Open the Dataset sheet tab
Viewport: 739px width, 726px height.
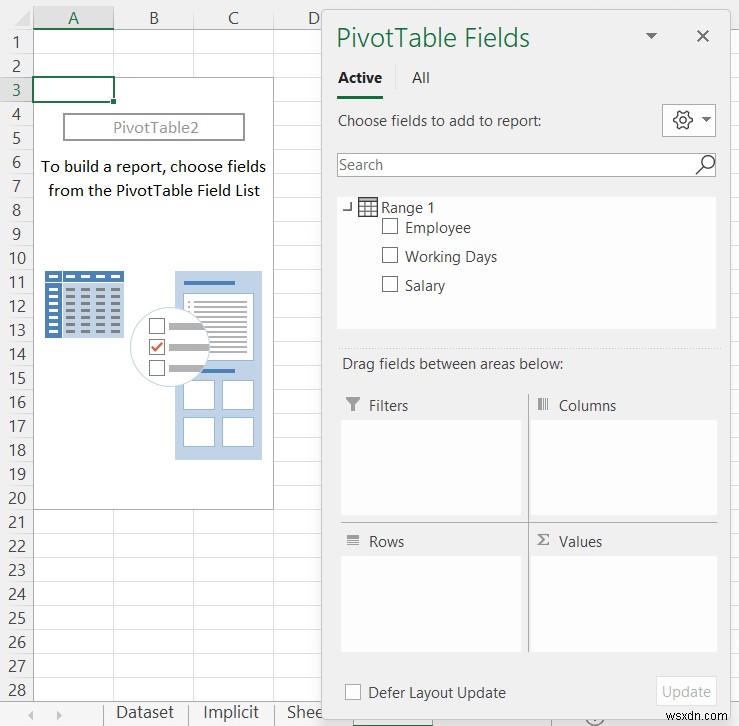coord(145,713)
